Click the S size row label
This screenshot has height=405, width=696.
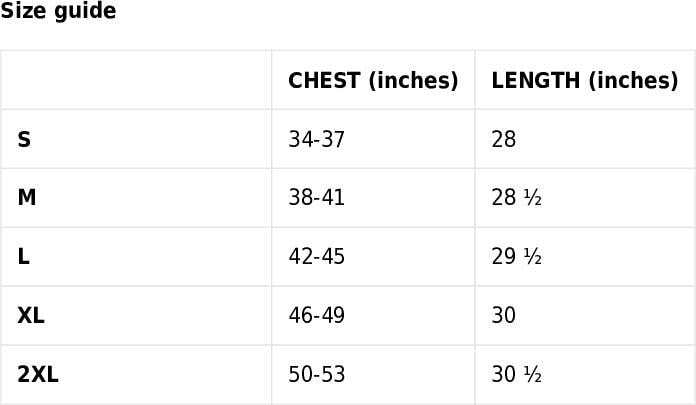pos(24,140)
